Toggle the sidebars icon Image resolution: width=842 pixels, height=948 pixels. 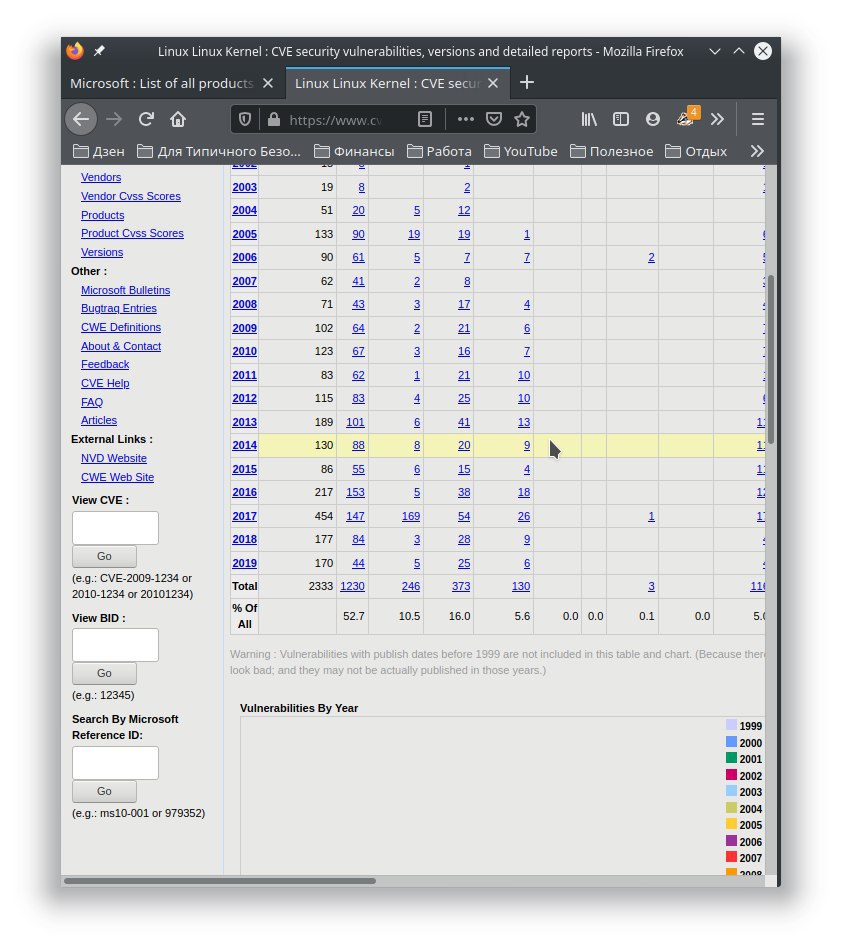621,119
